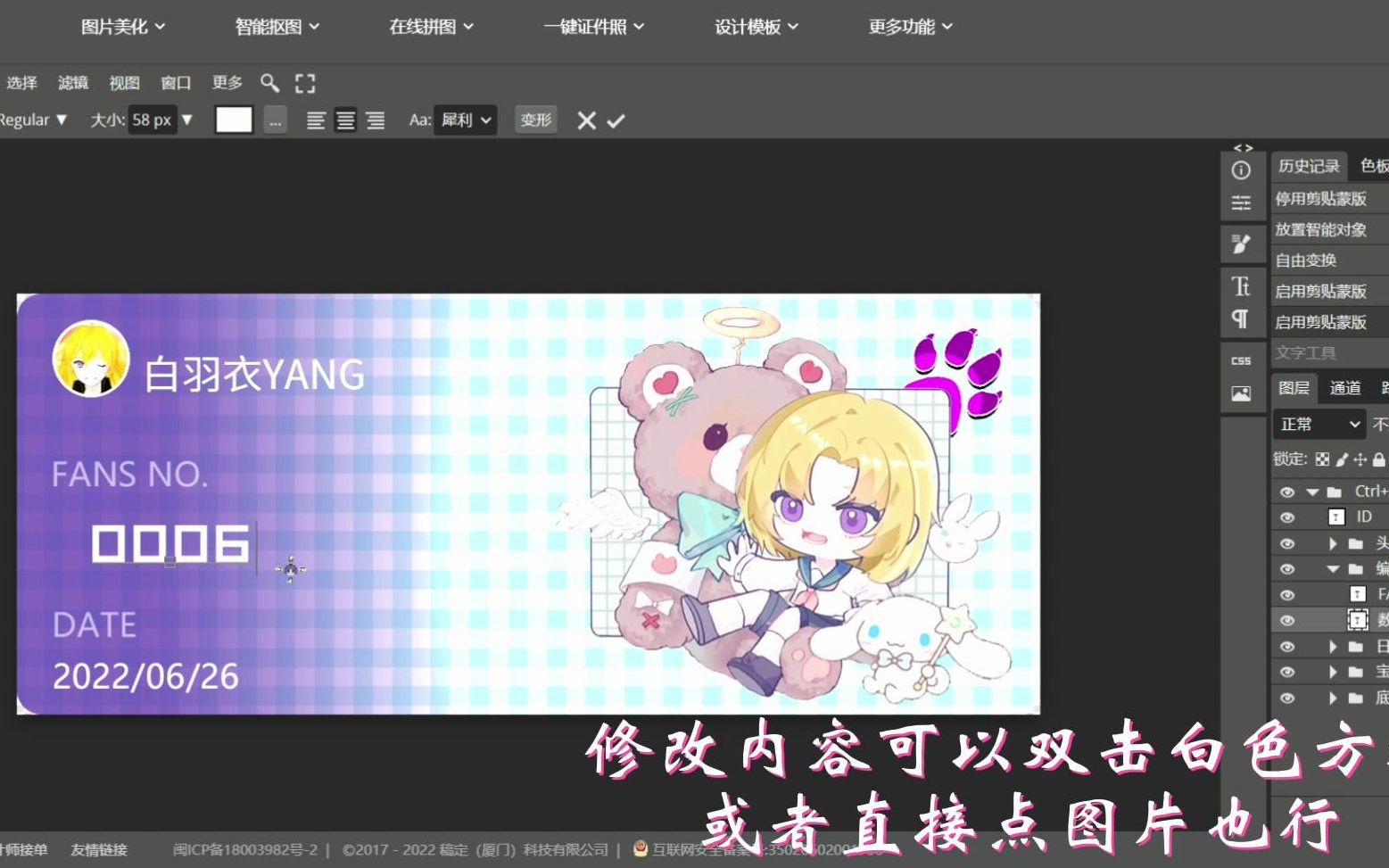Screen dimensions: 1389x868
Task: Click the image panel icon below CSS
Action: [x=1241, y=393]
